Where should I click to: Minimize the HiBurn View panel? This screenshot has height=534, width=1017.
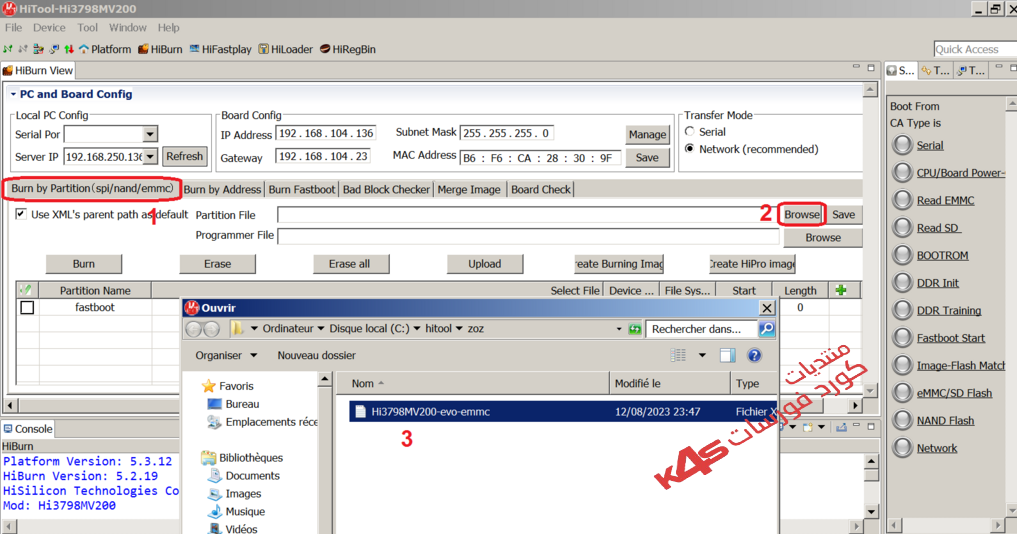pos(856,67)
